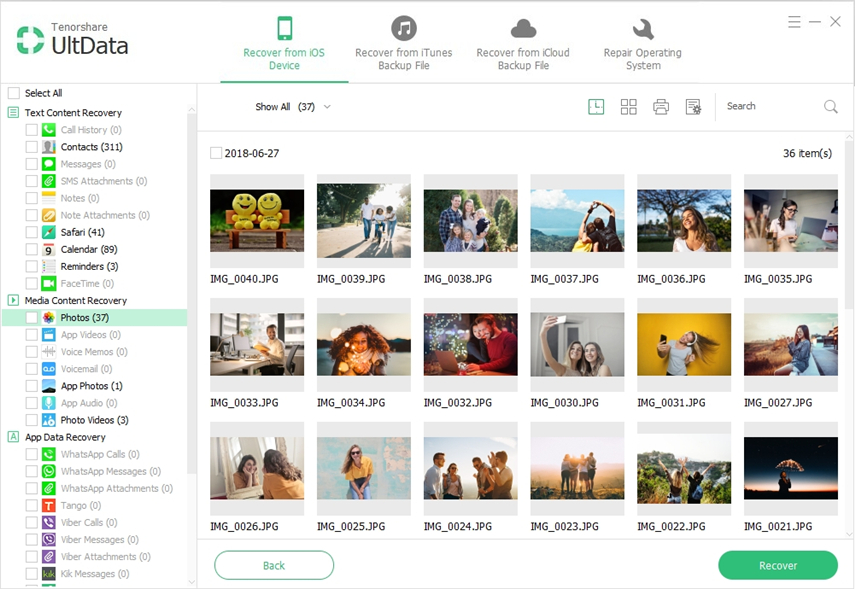The width and height of the screenshot is (855, 589).
Task: Click the search magnifier icon
Action: [x=830, y=106]
